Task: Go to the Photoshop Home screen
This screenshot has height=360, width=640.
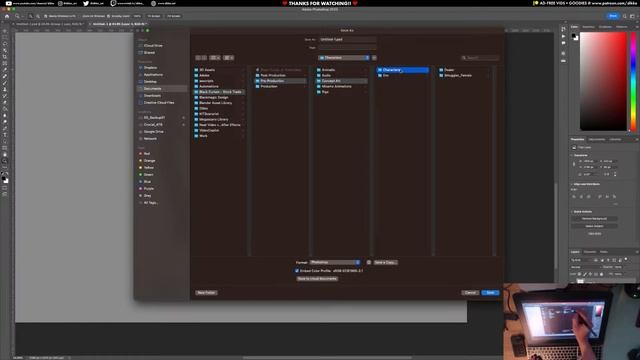Action: pos(7,16)
